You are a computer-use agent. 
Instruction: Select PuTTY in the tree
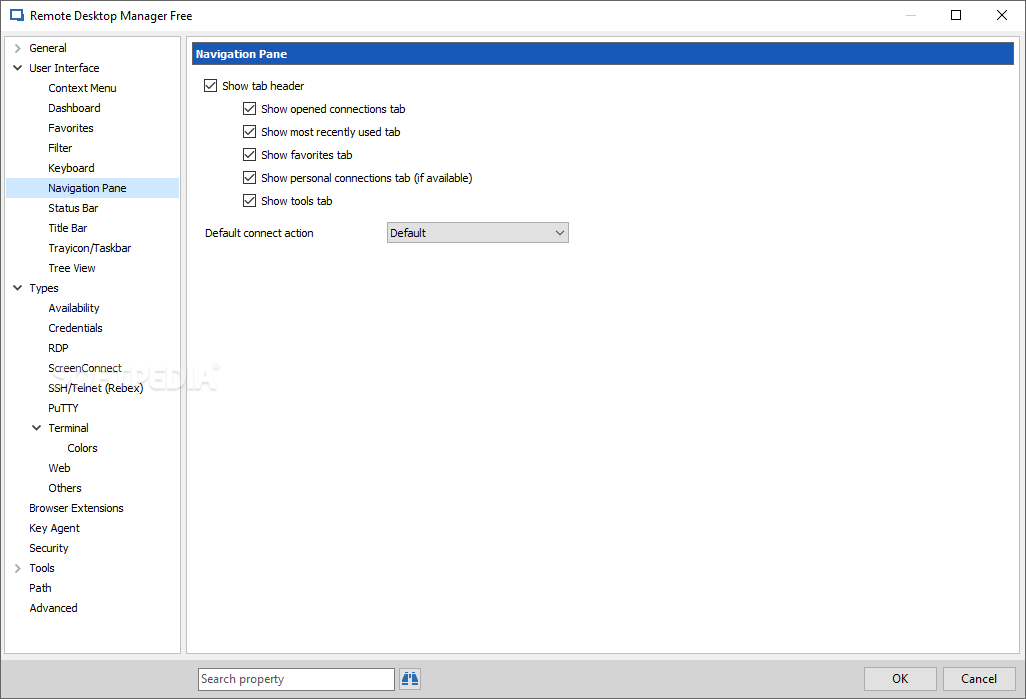click(x=63, y=408)
